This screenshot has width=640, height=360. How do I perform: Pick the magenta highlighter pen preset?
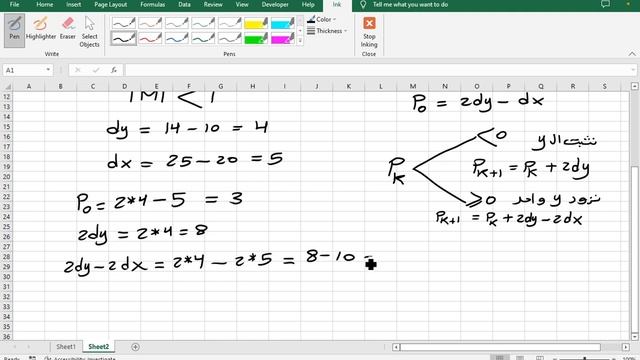coord(282,38)
